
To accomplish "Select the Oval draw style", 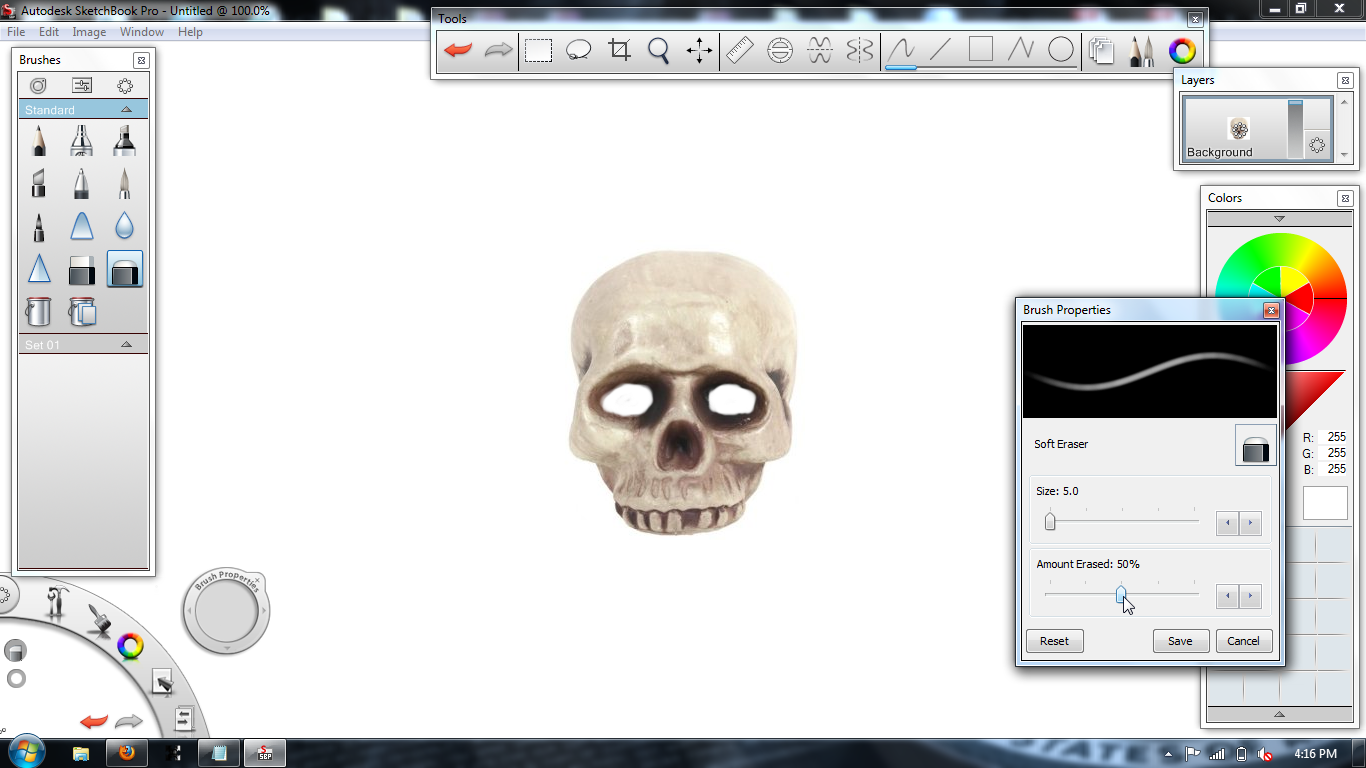I will pos(1061,50).
